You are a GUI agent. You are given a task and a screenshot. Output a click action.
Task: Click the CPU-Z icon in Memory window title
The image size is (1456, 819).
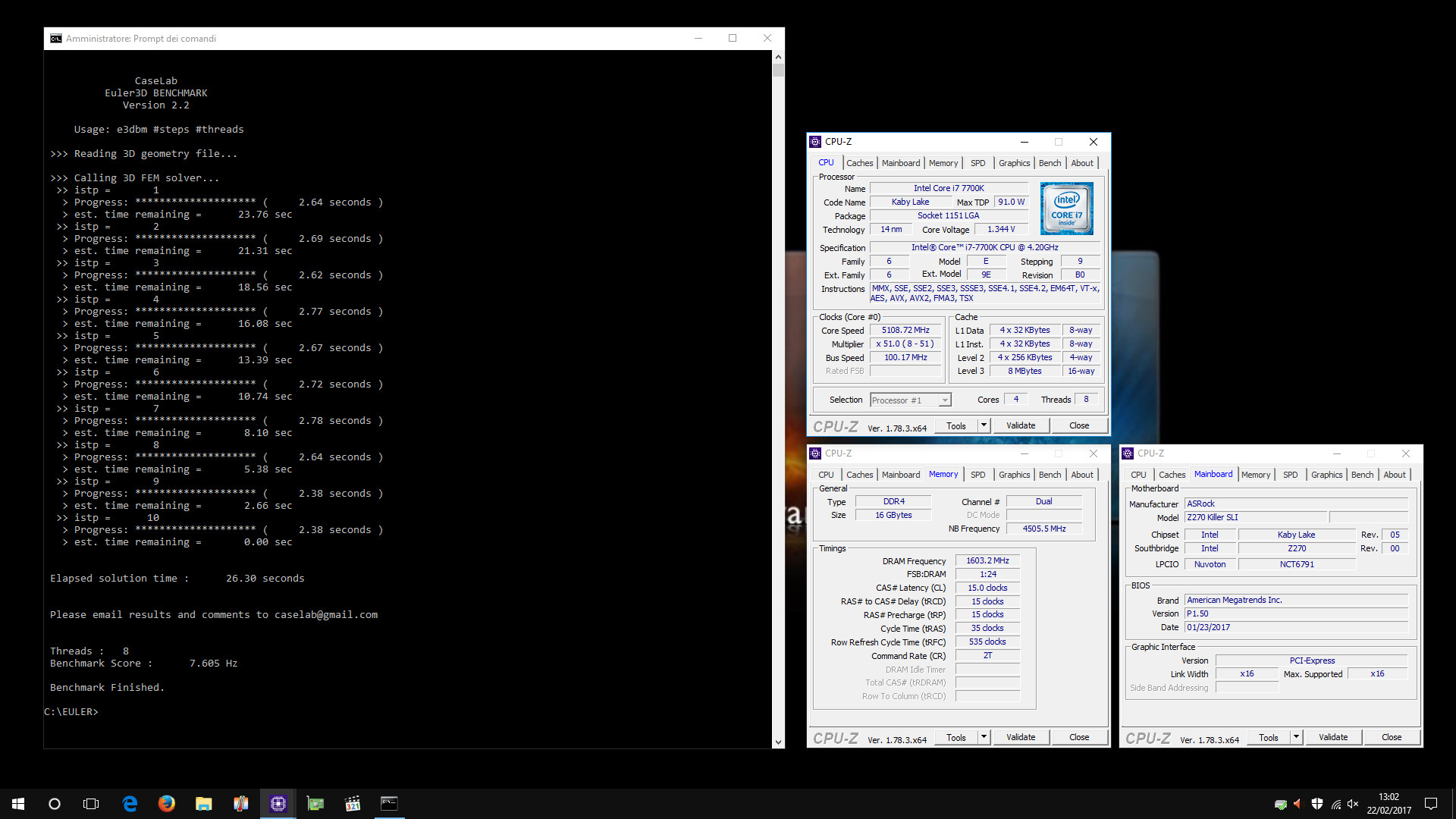[x=816, y=453]
